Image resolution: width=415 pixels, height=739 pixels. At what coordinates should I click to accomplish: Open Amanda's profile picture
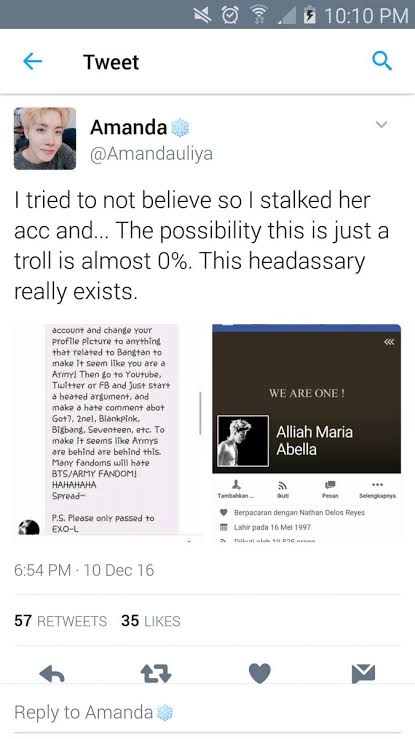pyautogui.click(x=45, y=139)
